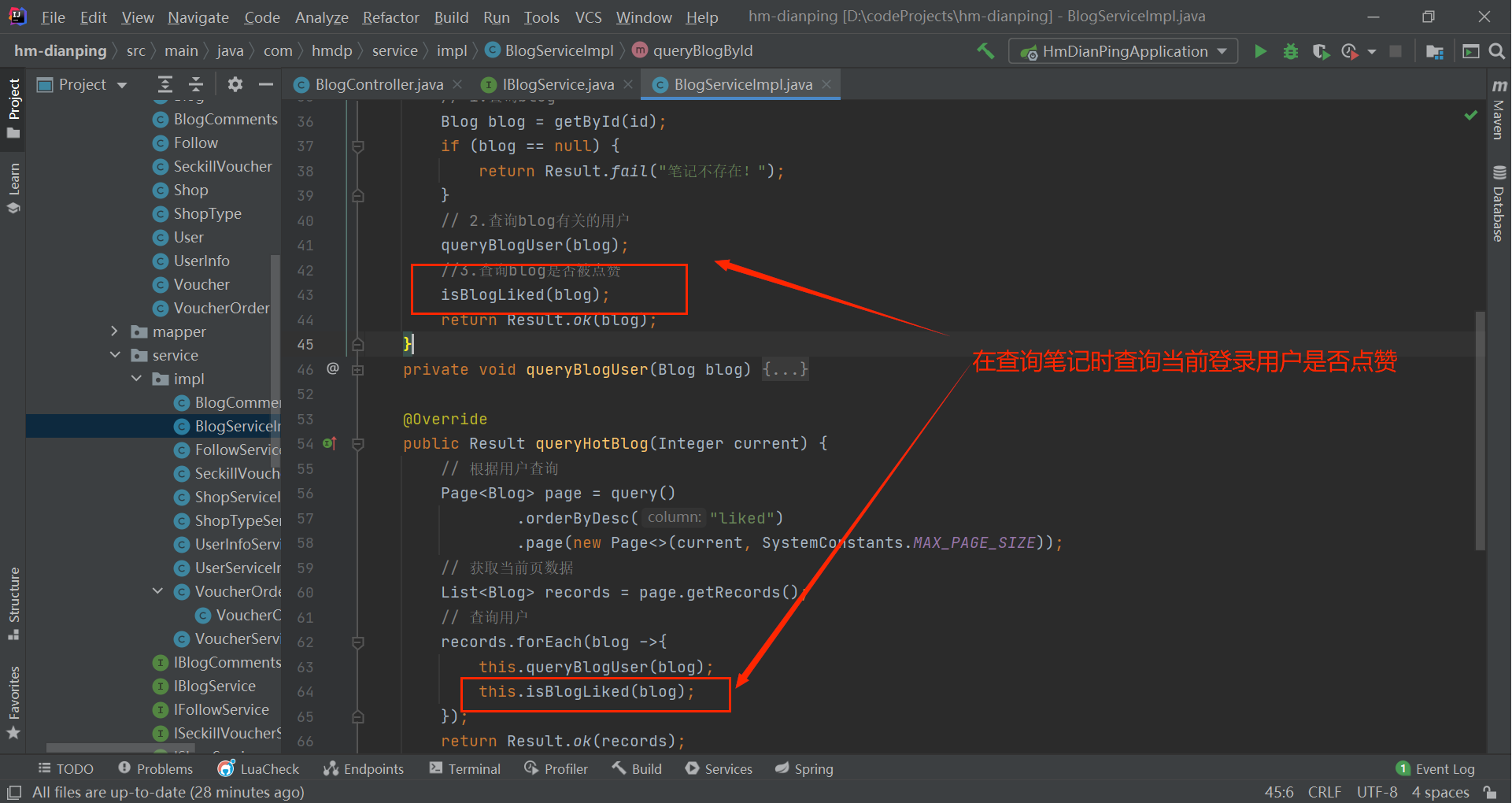The height and width of the screenshot is (803, 1512).
Task: Collapse the impl folder
Action: (136, 379)
